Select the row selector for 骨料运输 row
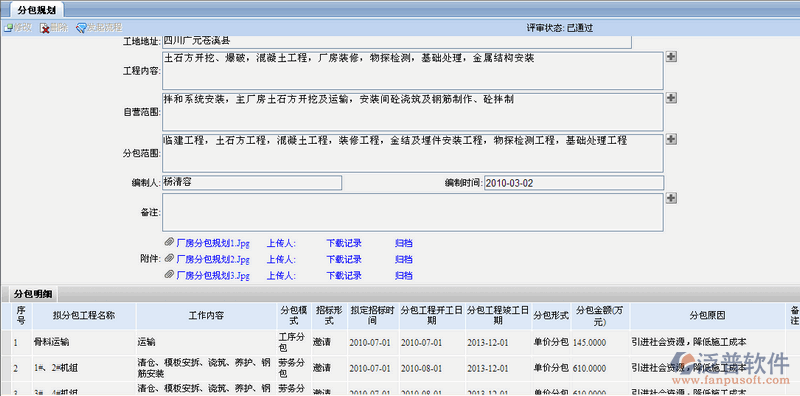 tap(6, 342)
